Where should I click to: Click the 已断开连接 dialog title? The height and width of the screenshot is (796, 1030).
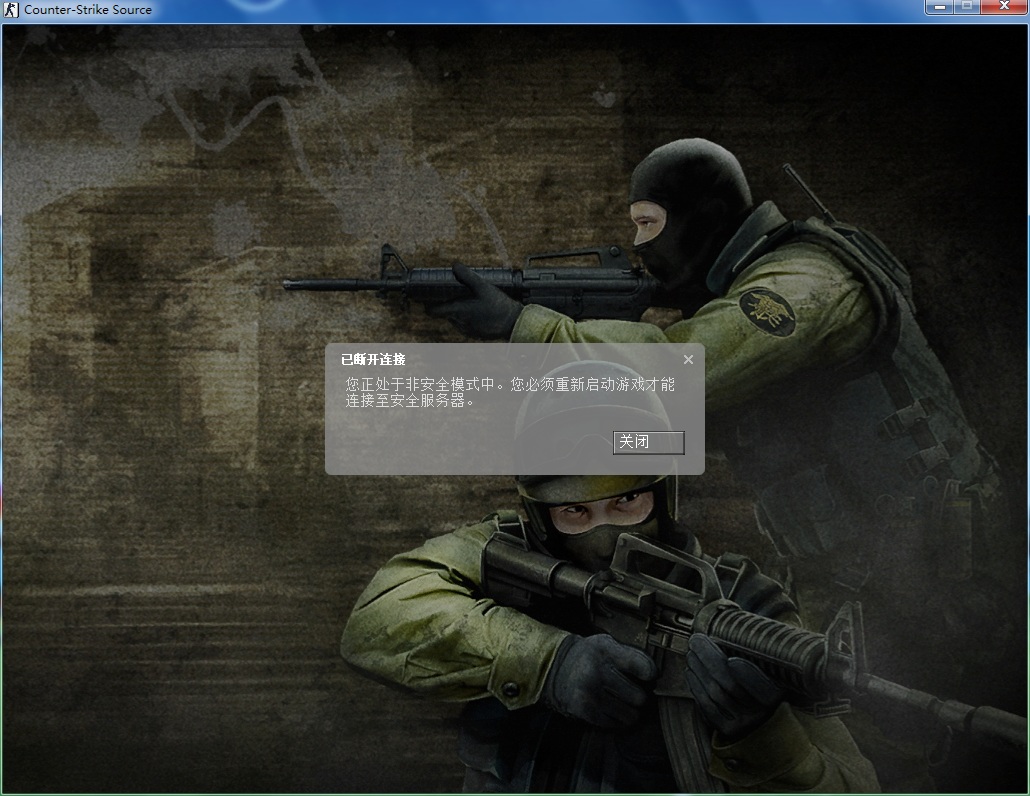(x=373, y=360)
